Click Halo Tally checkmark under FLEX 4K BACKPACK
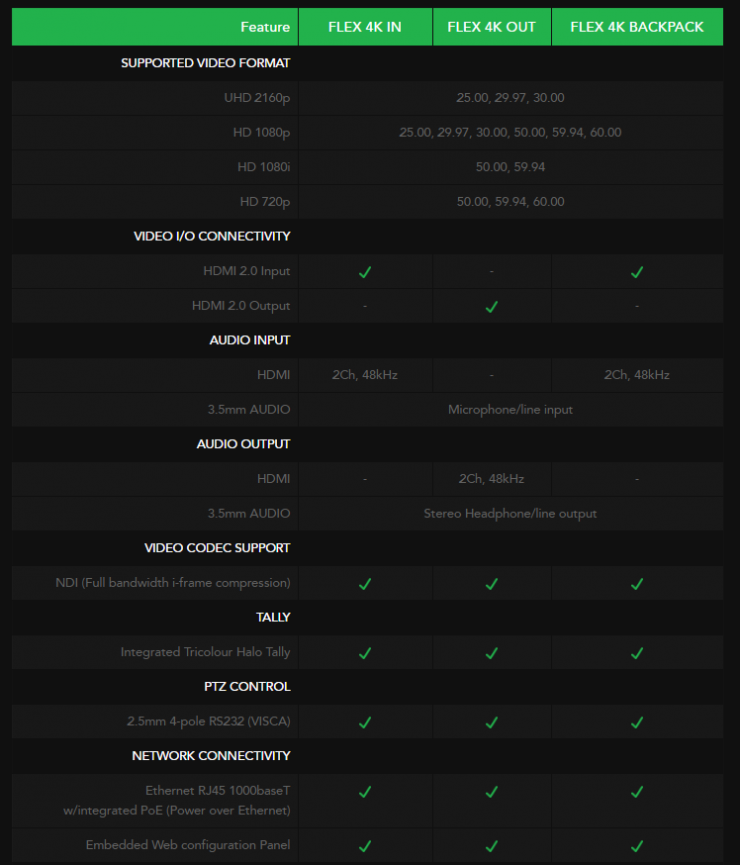The height and width of the screenshot is (865, 740). pyautogui.click(x=637, y=653)
